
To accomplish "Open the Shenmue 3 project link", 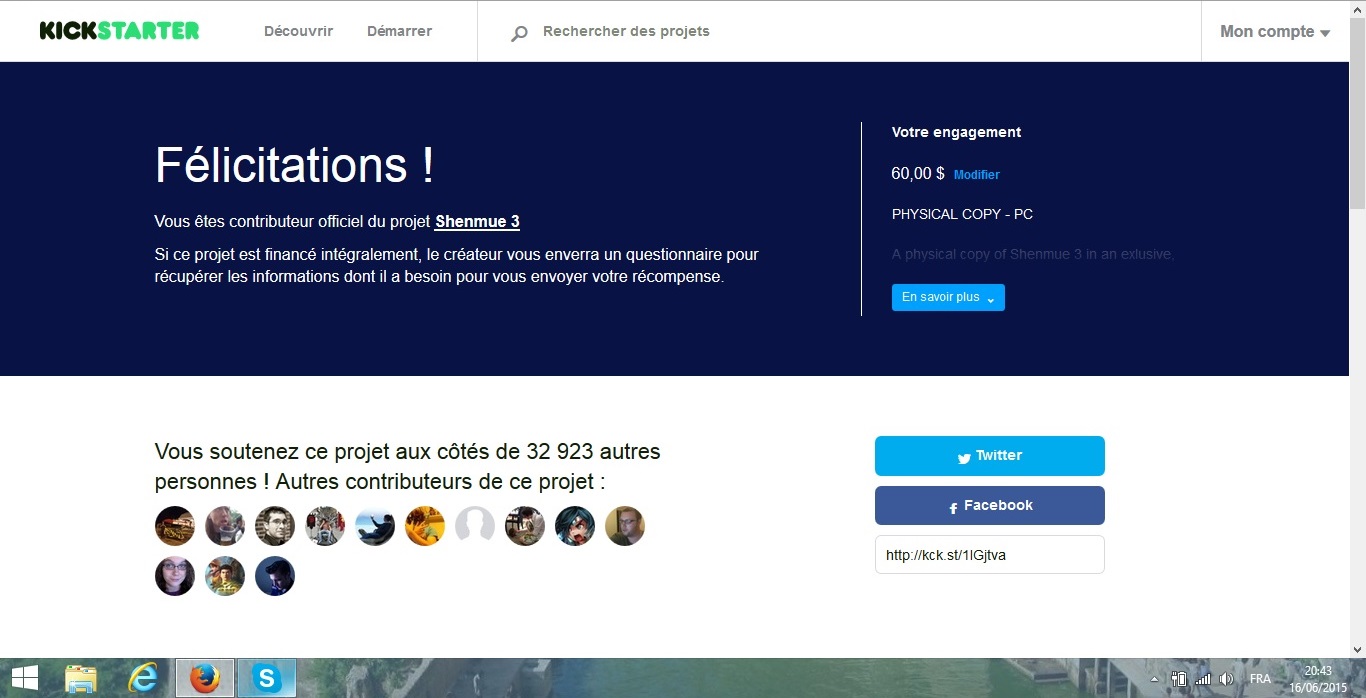I will pos(477,222).
